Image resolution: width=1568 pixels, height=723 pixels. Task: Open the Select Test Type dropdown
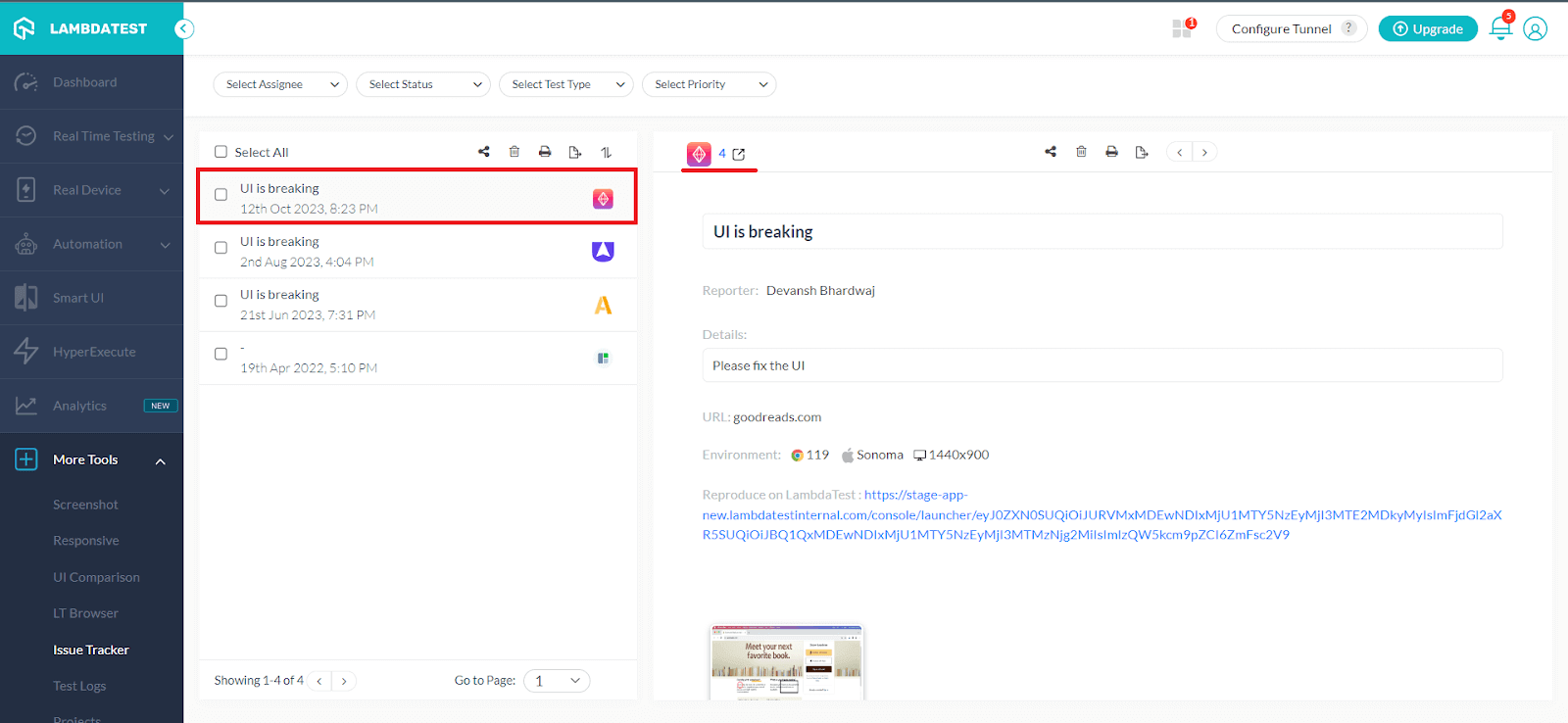pos(566,84)
